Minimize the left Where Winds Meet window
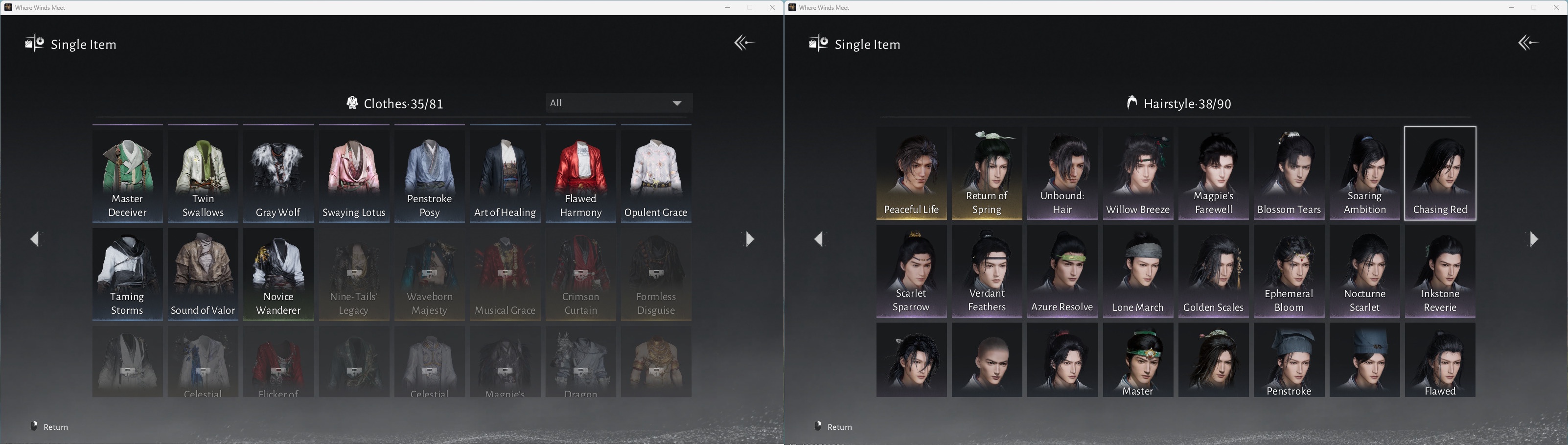Viewport: 1568px width, 445px height. [x=727, y=7]
